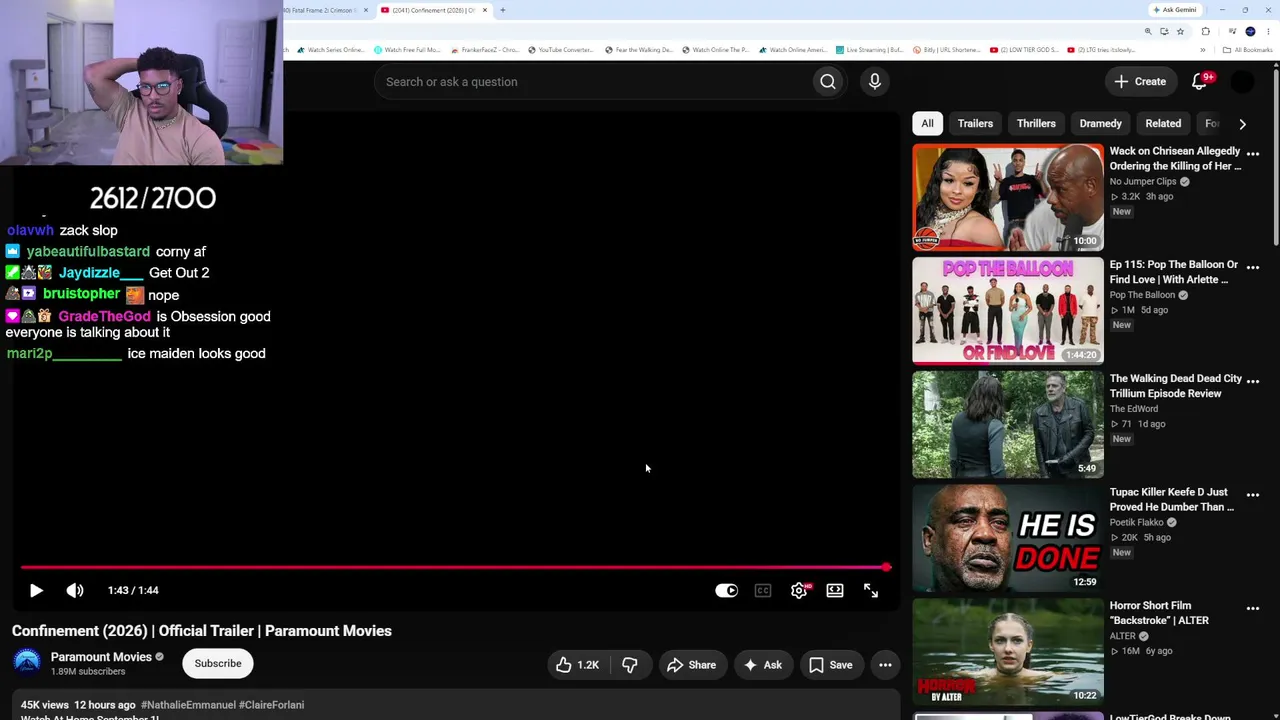
Task: Click the page vertical scrollbar
Action: [x=1275, y=160]
